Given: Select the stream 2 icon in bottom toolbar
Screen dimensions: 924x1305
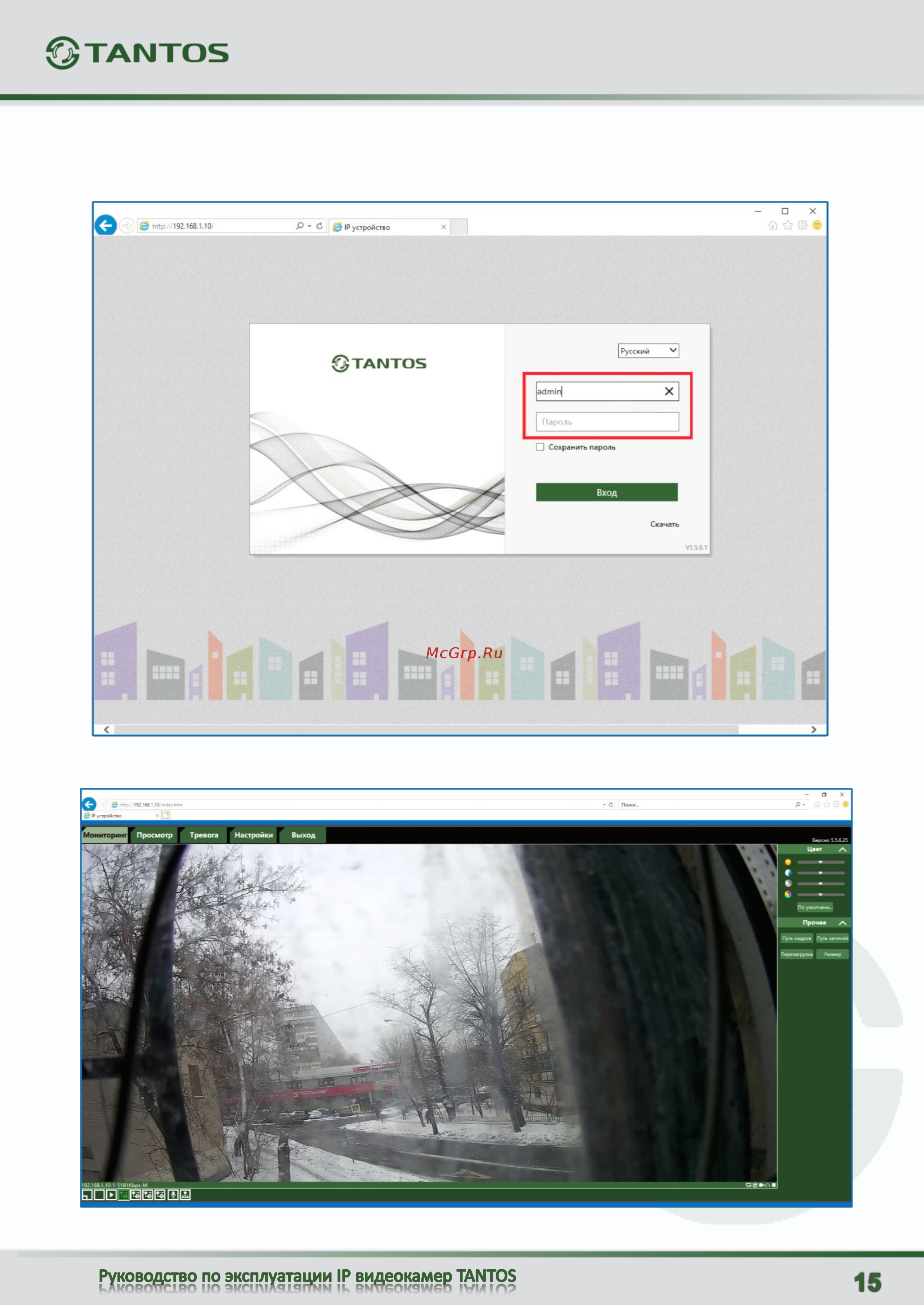Looking at the screenshot, I should coord(135,1195).
